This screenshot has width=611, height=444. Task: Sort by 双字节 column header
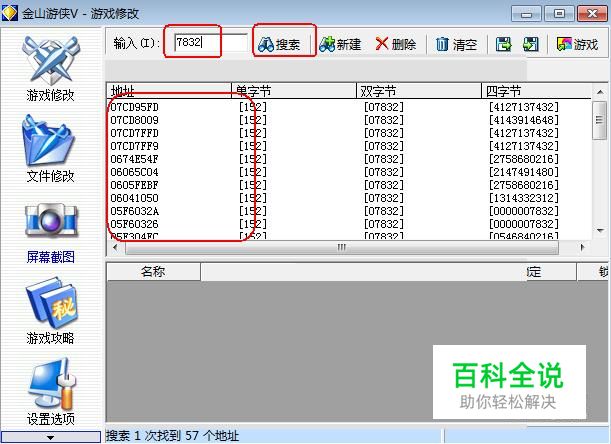click(419, 91)
